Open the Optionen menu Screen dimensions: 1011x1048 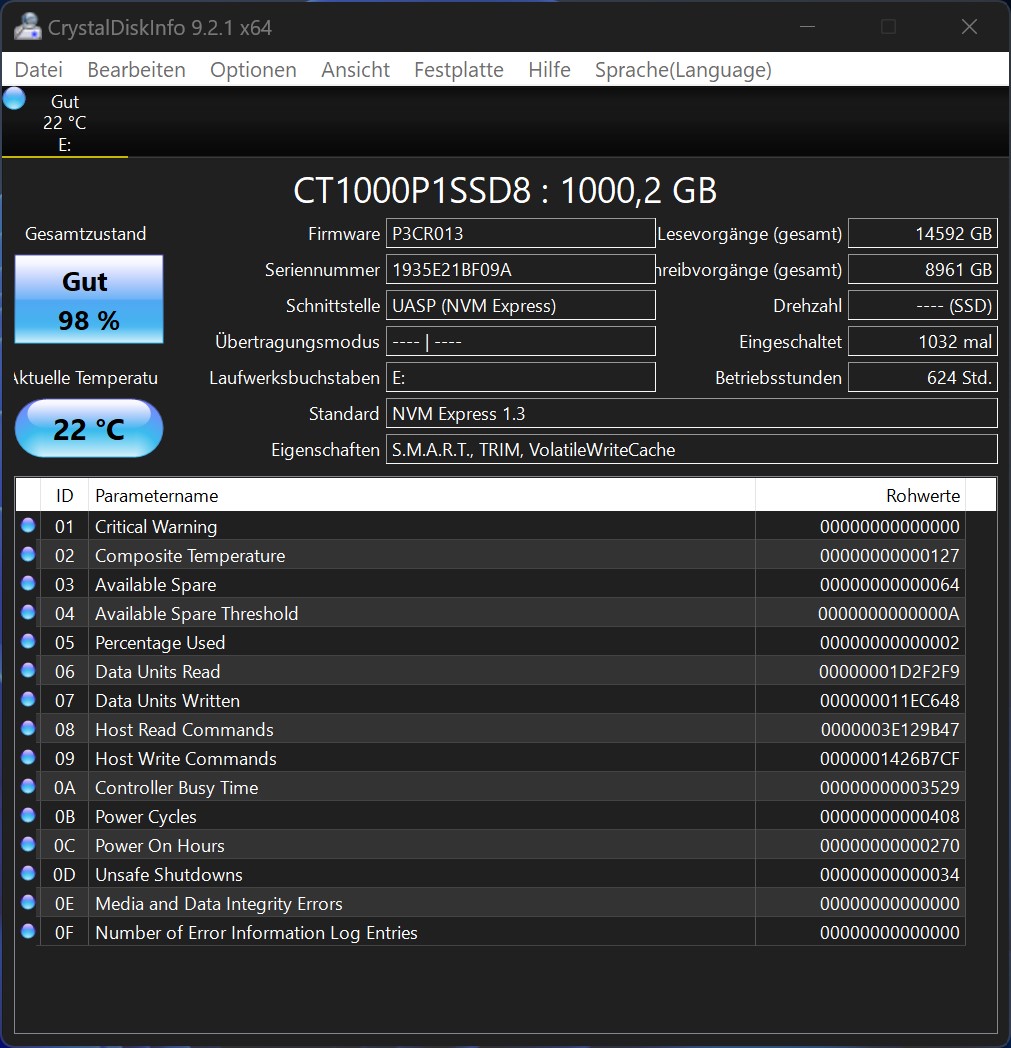point(253,70)
